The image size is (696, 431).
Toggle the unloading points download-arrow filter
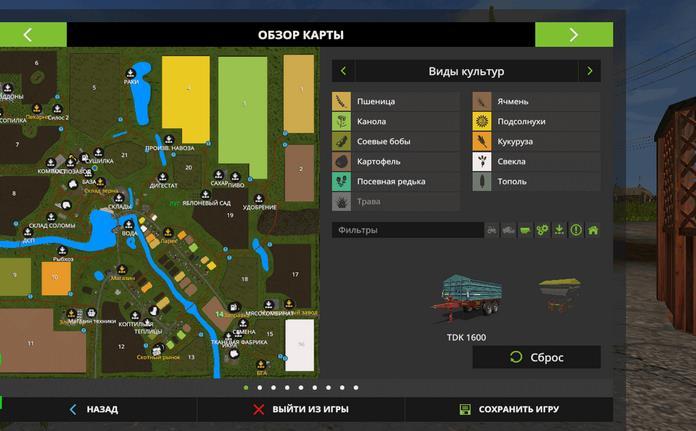[559, 230]
